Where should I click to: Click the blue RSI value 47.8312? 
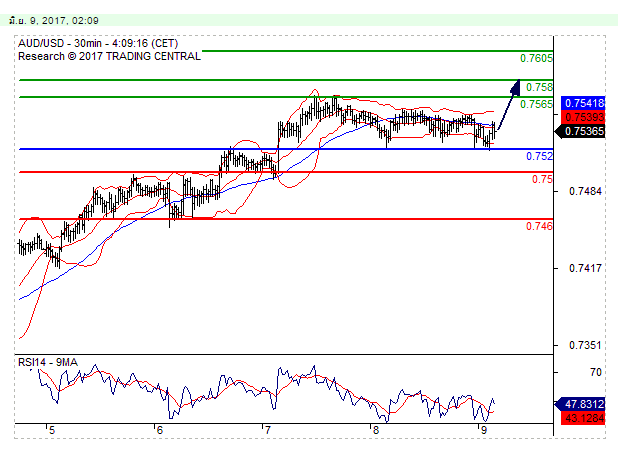(580, 404)
